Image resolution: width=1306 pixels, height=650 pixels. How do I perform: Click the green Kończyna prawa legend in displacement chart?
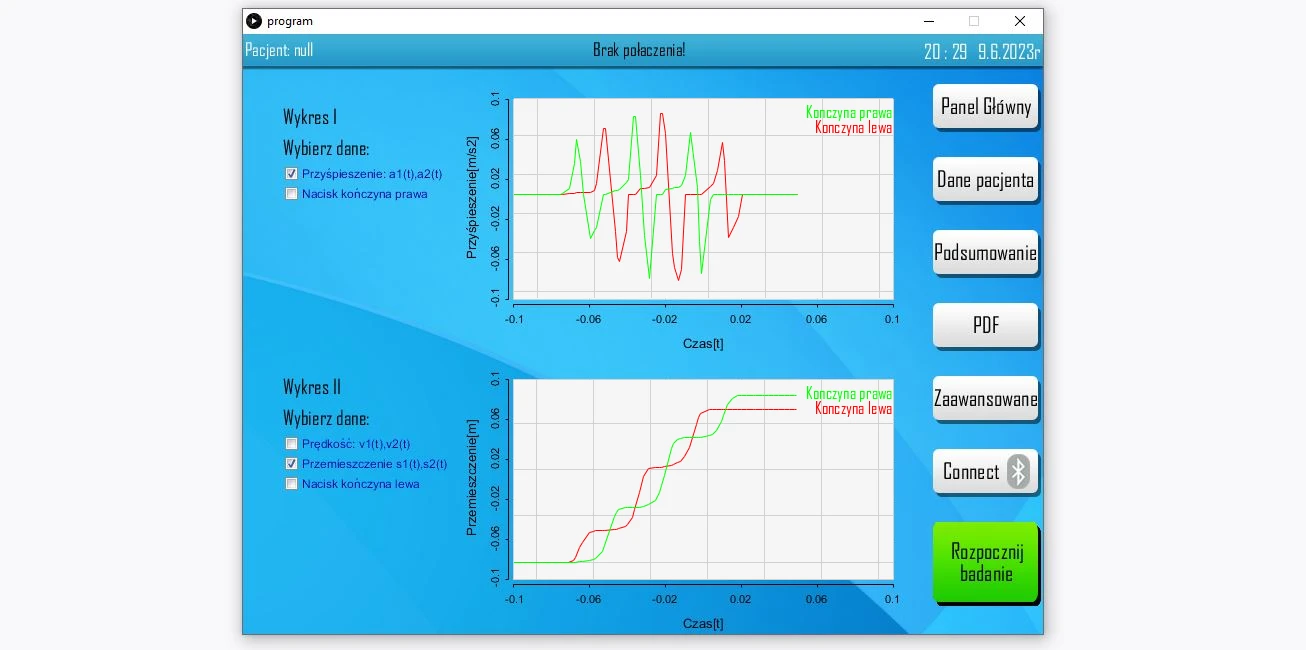[848, 394]
